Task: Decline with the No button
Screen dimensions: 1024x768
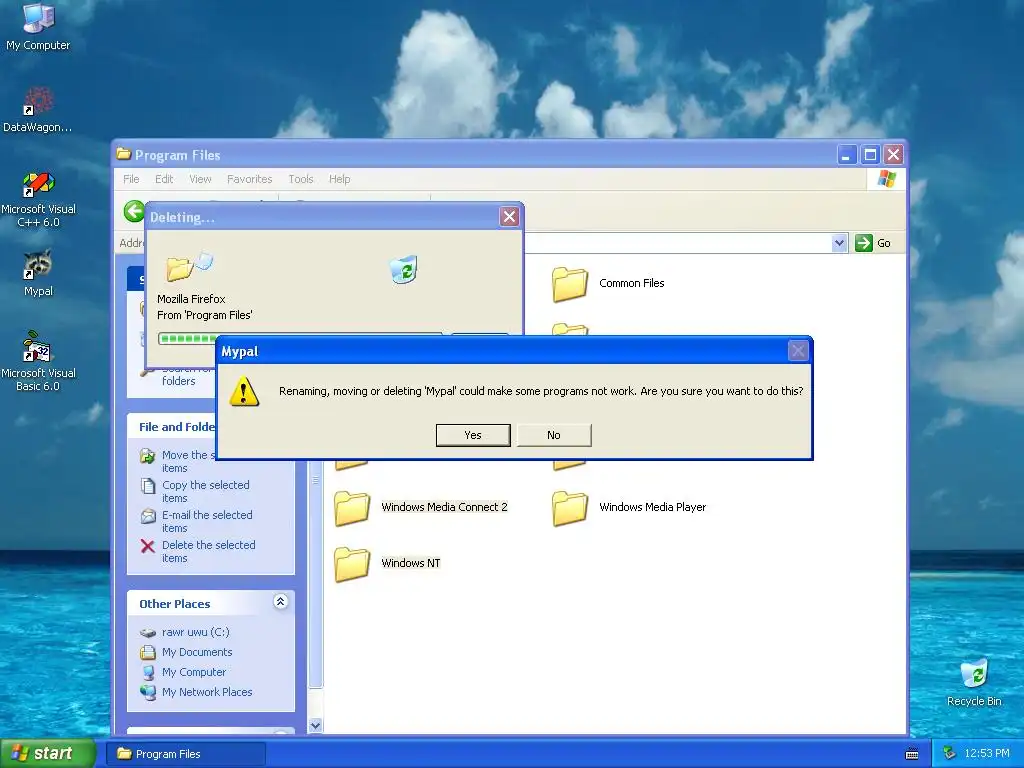Action: coord(554,435)
